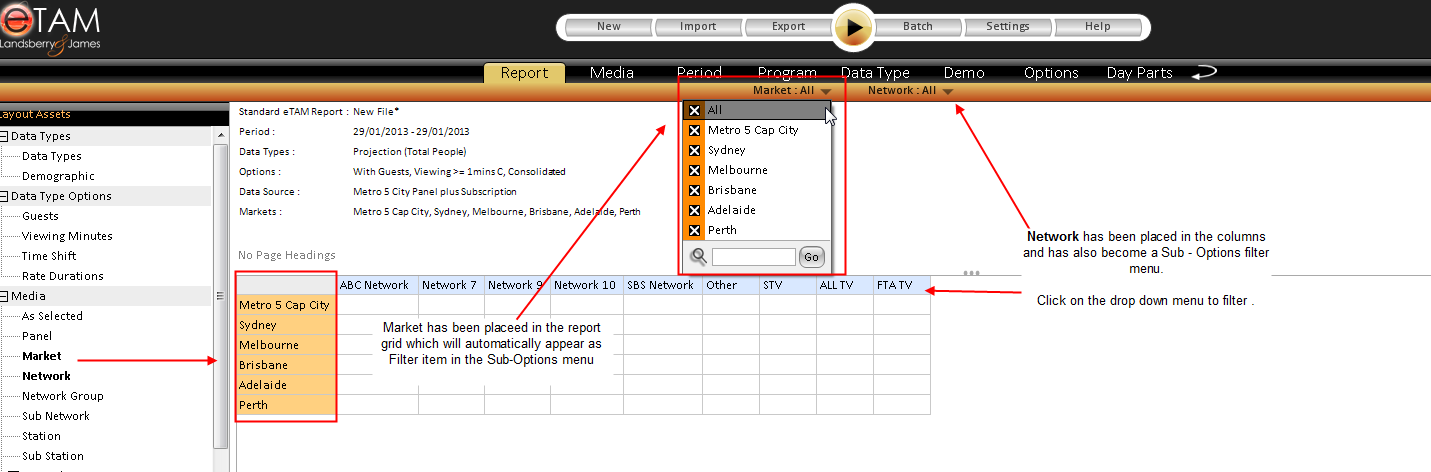The height and width of the screenshot is (472, 1431).
Task: Click the ALL TV column header
Action: pyautogui.click(x=845, y=285)
